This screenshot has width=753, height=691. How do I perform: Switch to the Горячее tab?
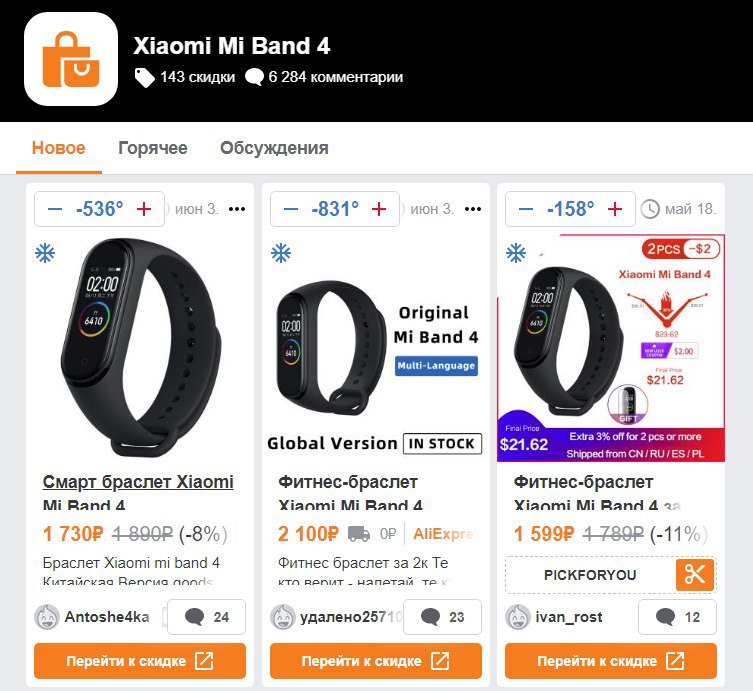[153, 148]
